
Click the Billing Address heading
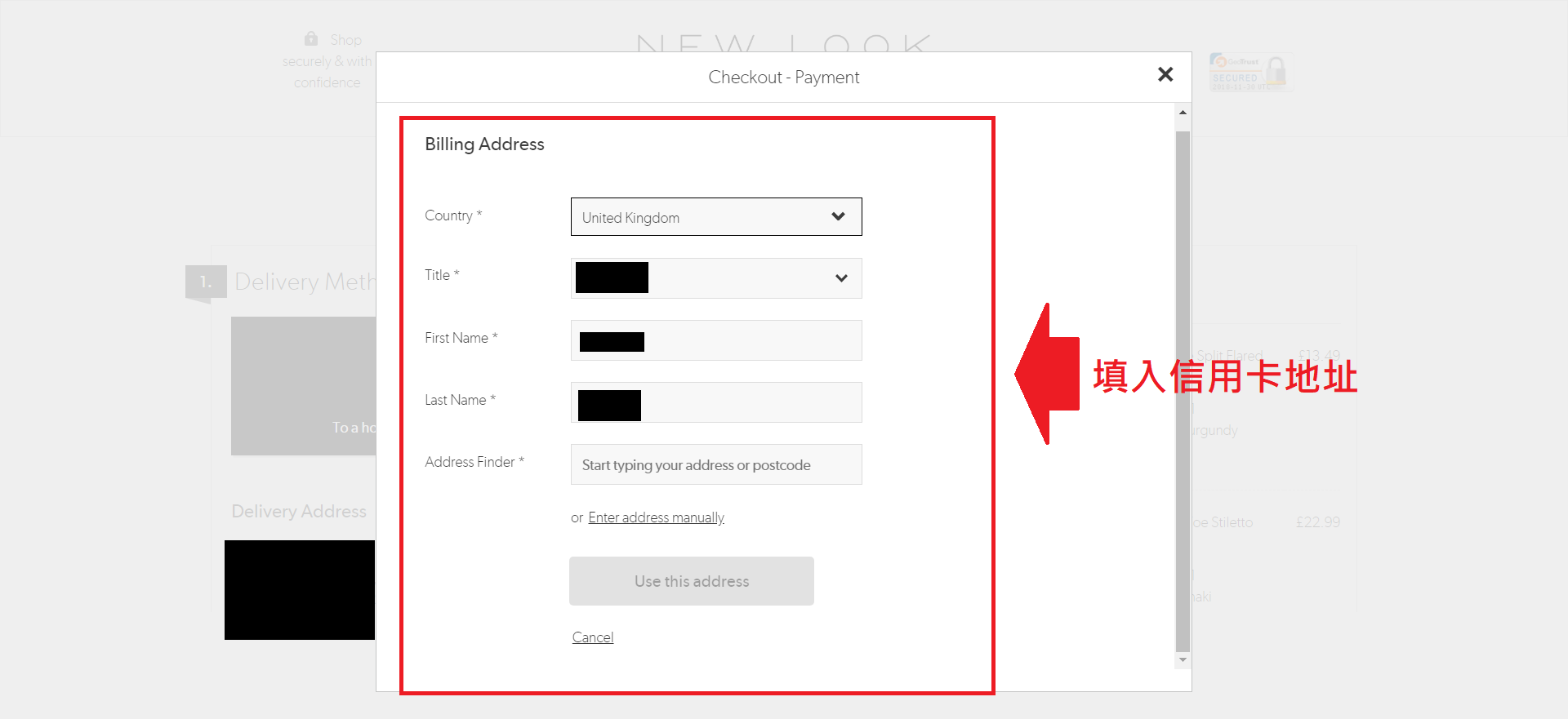484,144
